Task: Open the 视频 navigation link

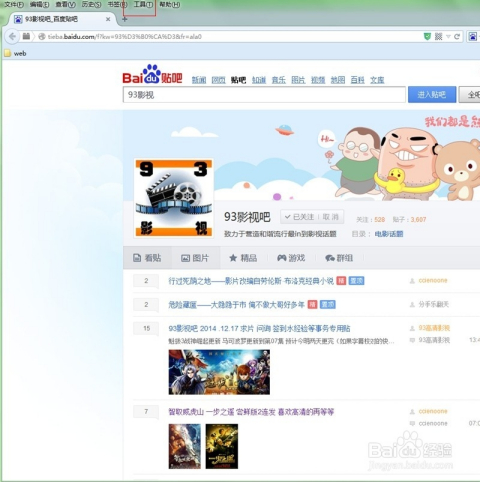Action: click(x=318, y=80)
